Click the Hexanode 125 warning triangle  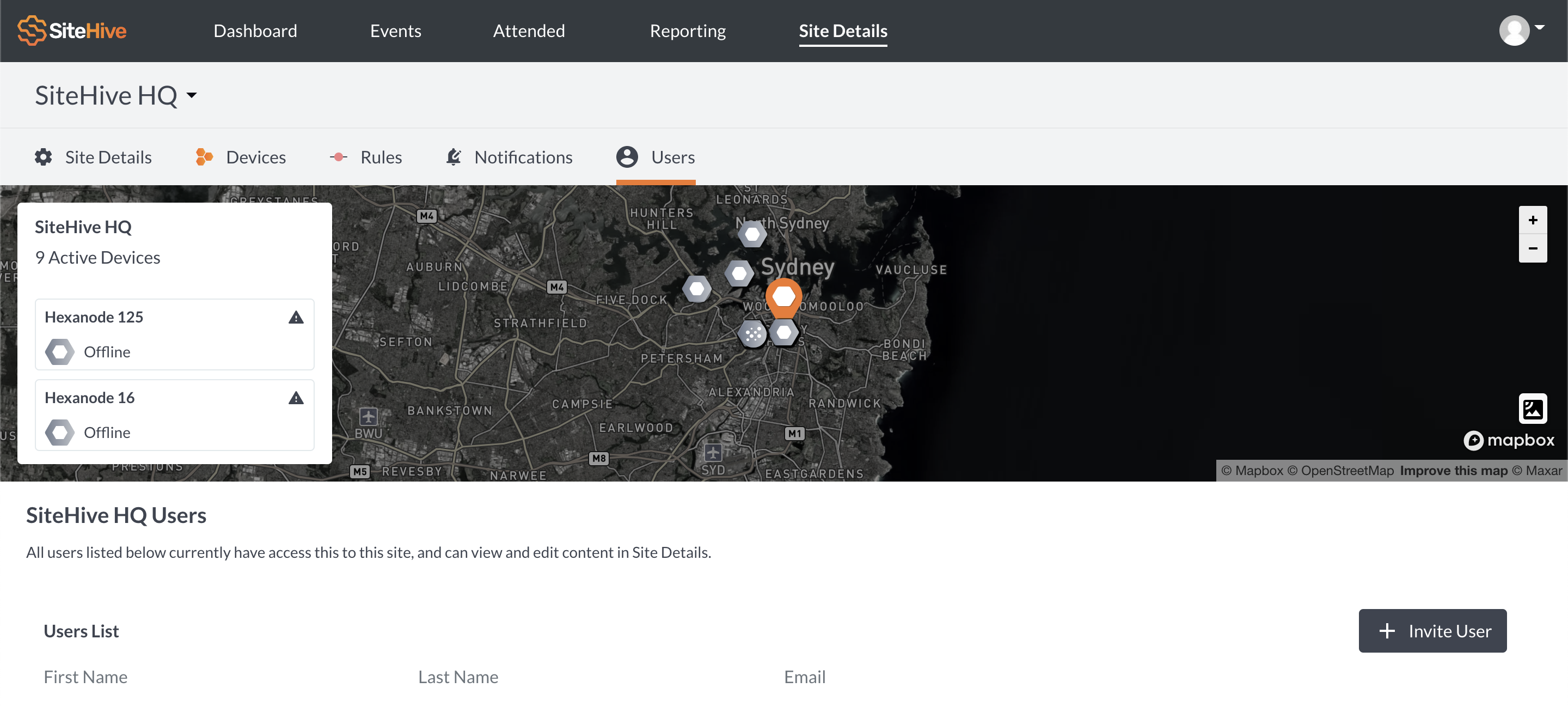296,318
